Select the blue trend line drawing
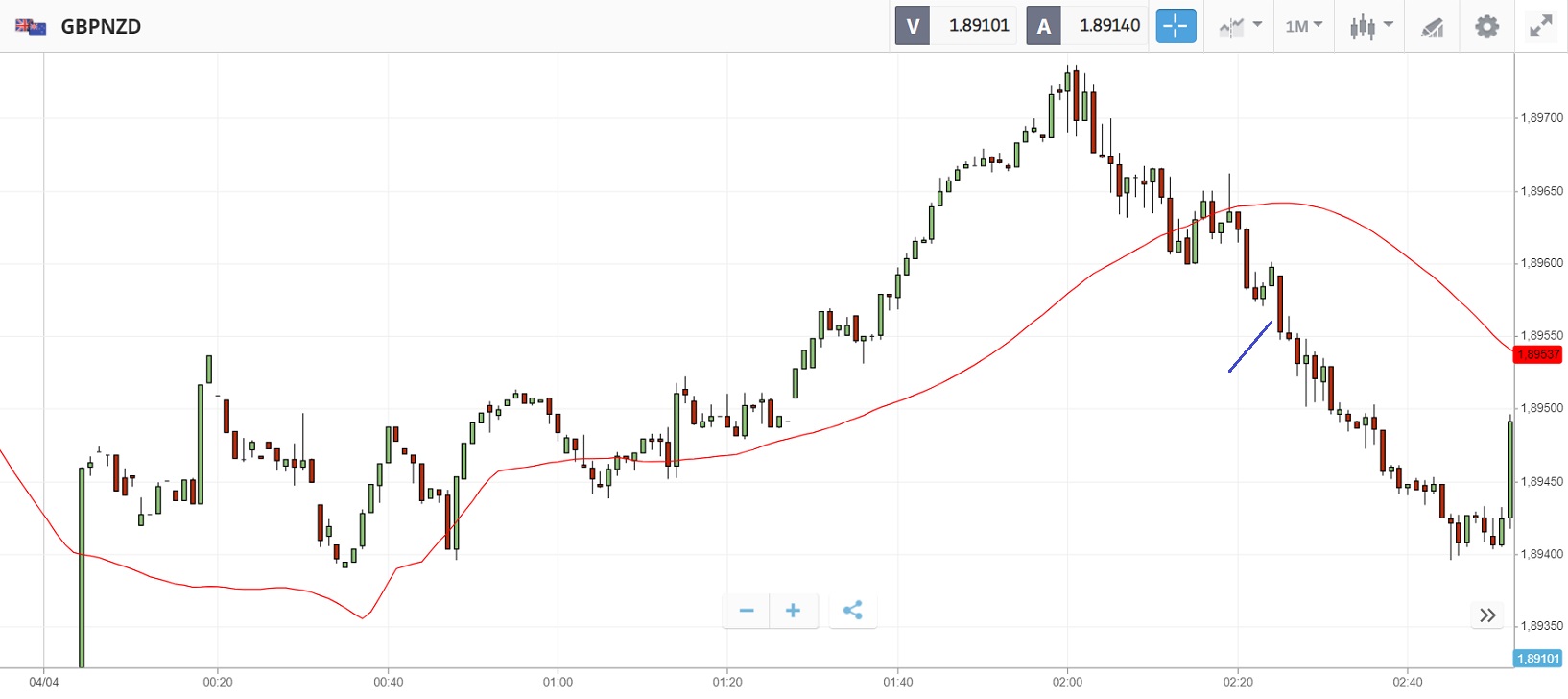Image resolution: width=1568 pixels, height=699 pixels. pyautogui.click(x=1250, y=346)
